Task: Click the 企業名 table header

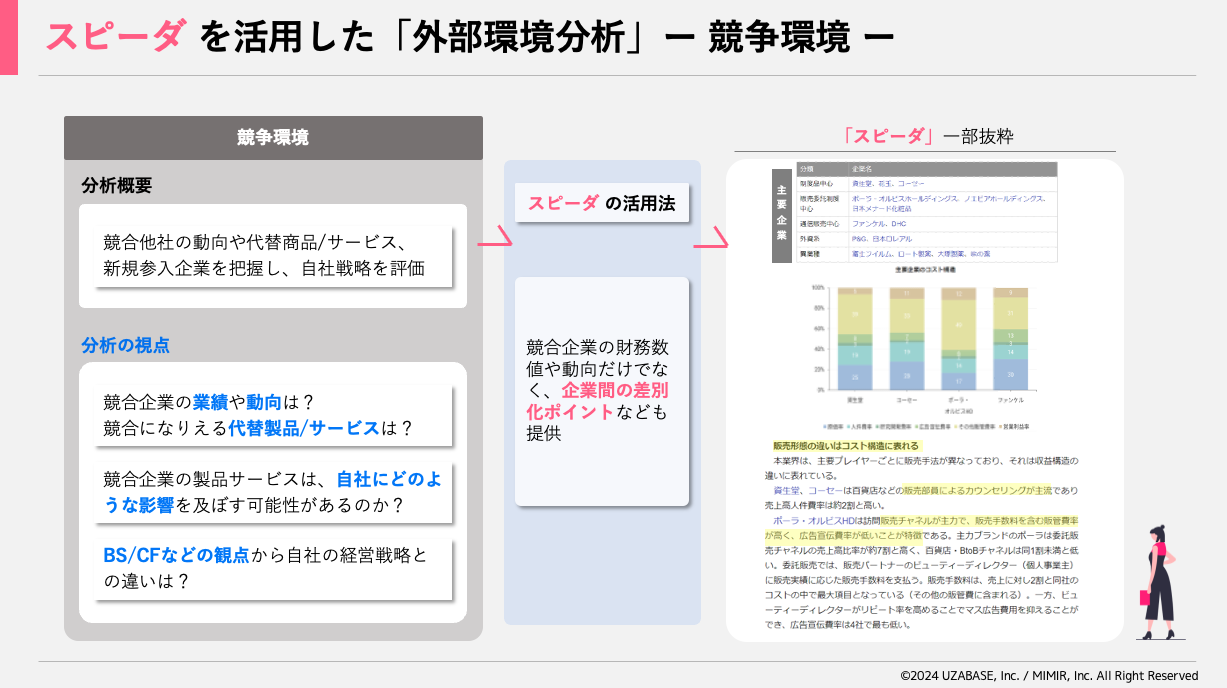Action: point(953,169)
